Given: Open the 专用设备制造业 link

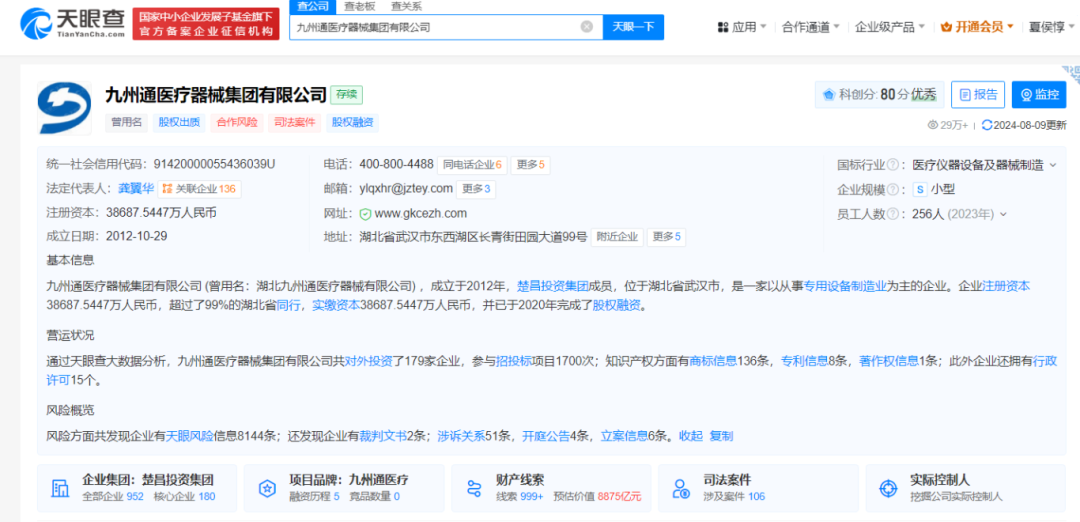Looking at the screenshot, I should [846, 286].
